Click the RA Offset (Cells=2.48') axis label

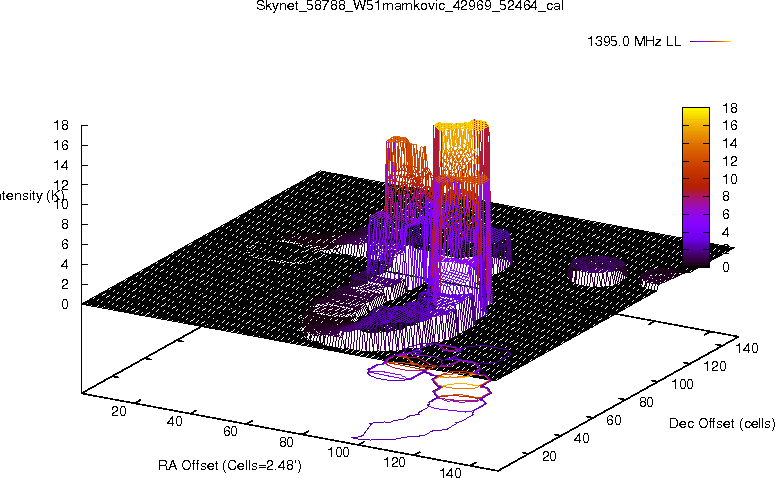[x=230, y=465]
